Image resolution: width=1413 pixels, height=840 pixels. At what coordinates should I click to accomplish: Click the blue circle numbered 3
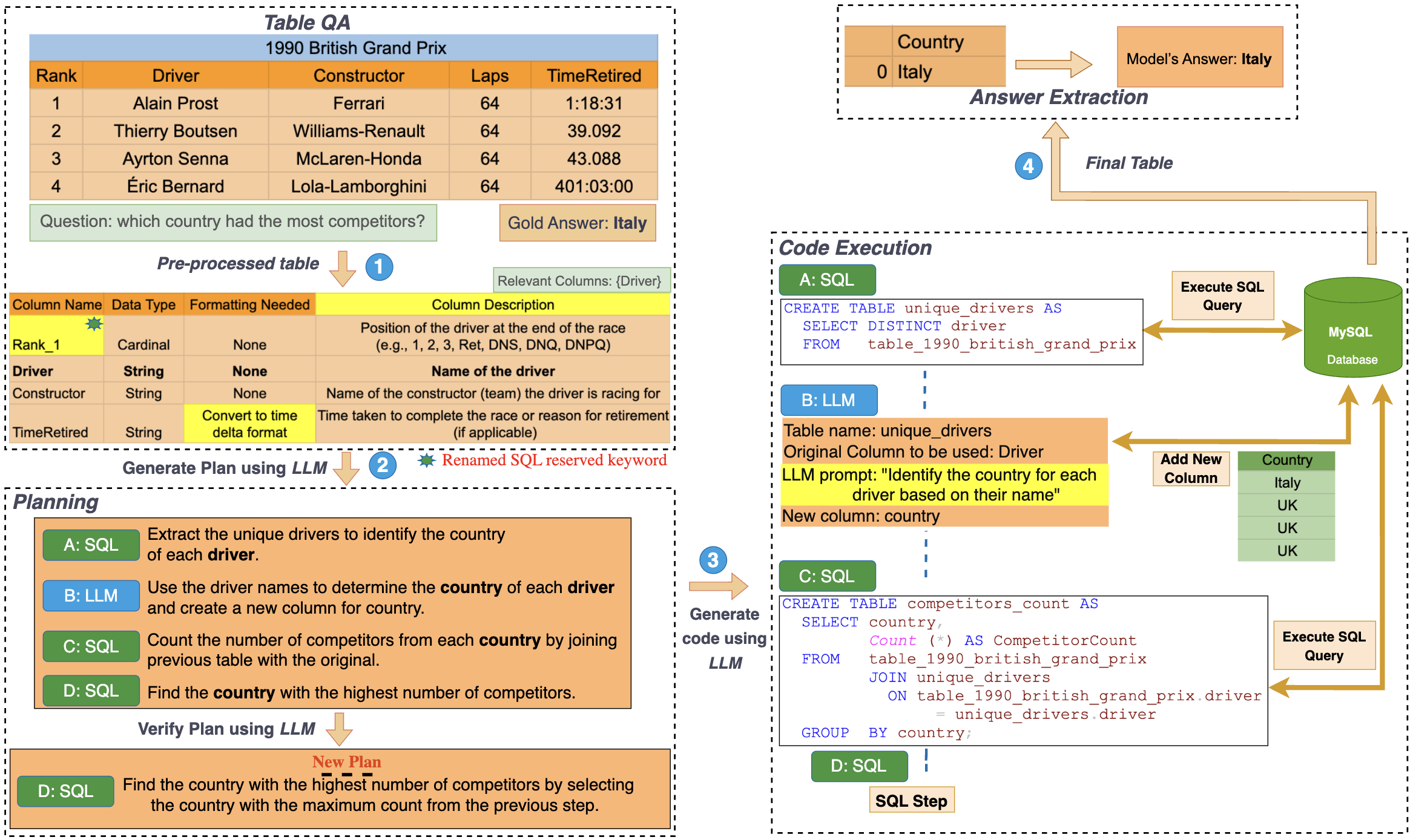tap(713, 560)
